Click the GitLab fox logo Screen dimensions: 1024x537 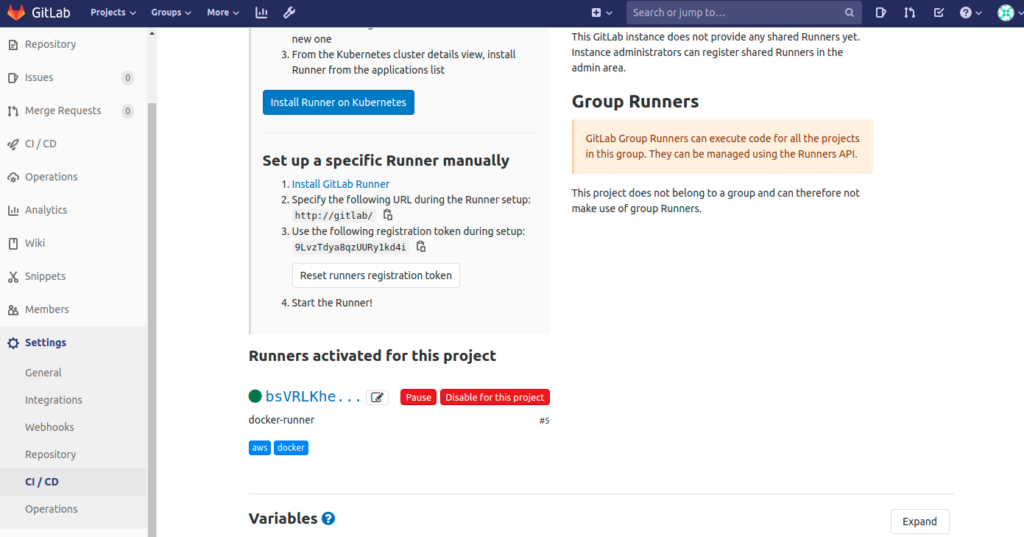tap(16, 12)
